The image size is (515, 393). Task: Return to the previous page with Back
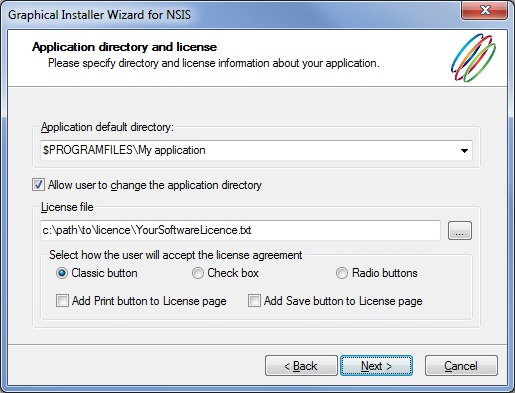[301, 366]
